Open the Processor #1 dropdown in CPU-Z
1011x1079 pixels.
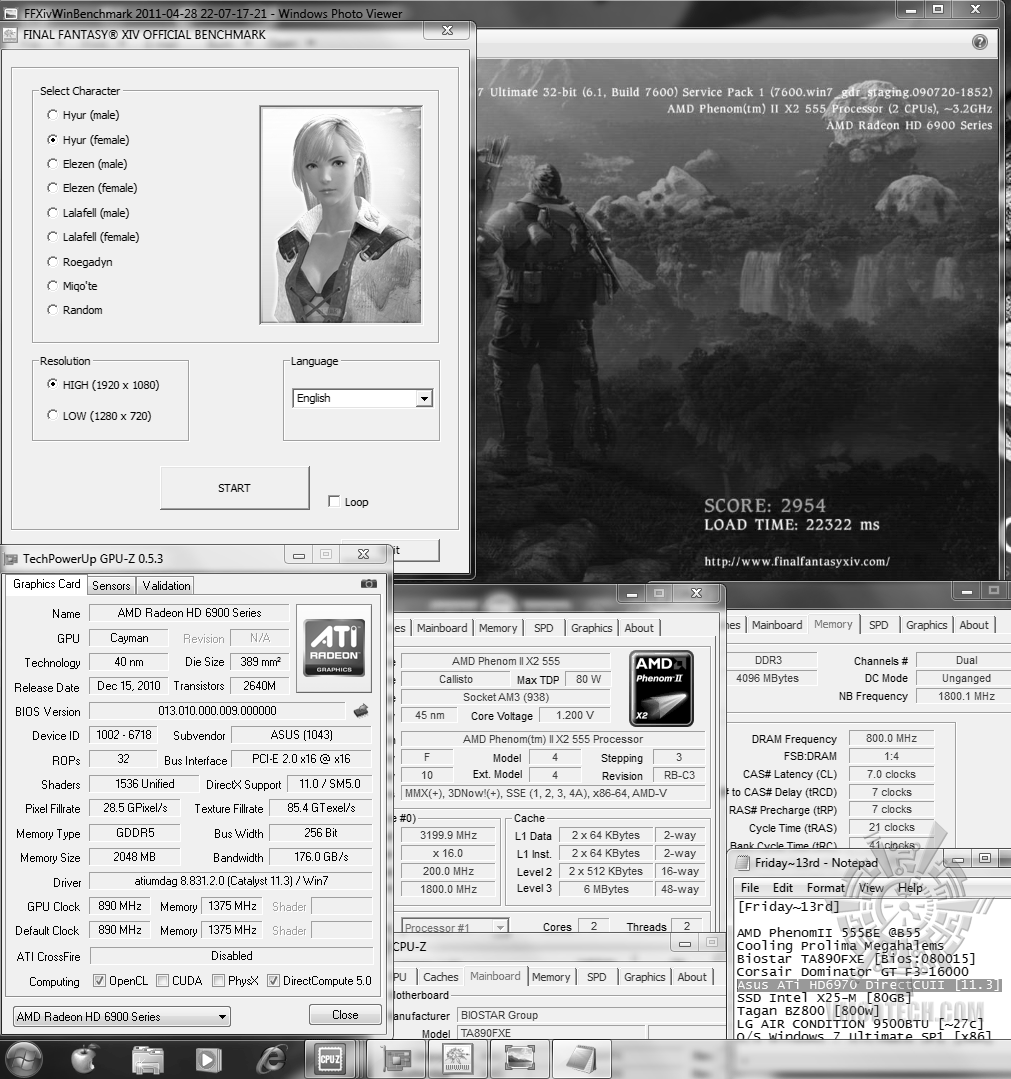tap(455, 927)
